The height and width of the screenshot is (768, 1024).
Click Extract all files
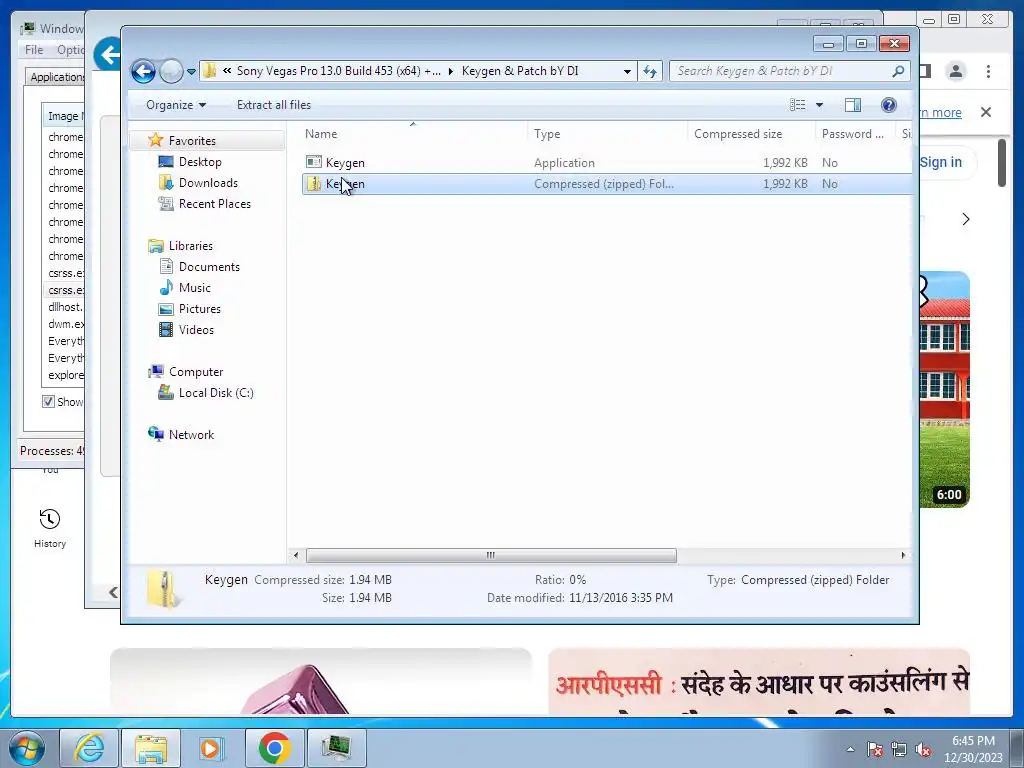click(274, 105)
